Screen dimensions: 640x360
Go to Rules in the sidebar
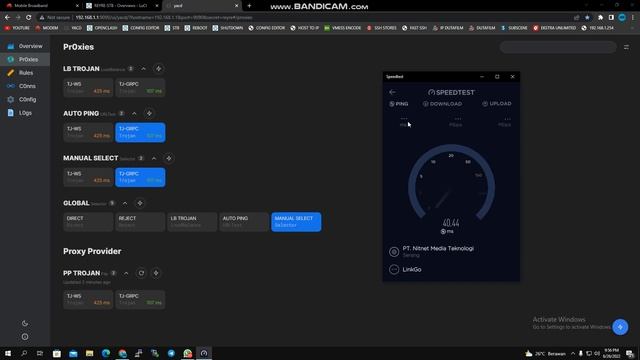(x=25, y=73)
